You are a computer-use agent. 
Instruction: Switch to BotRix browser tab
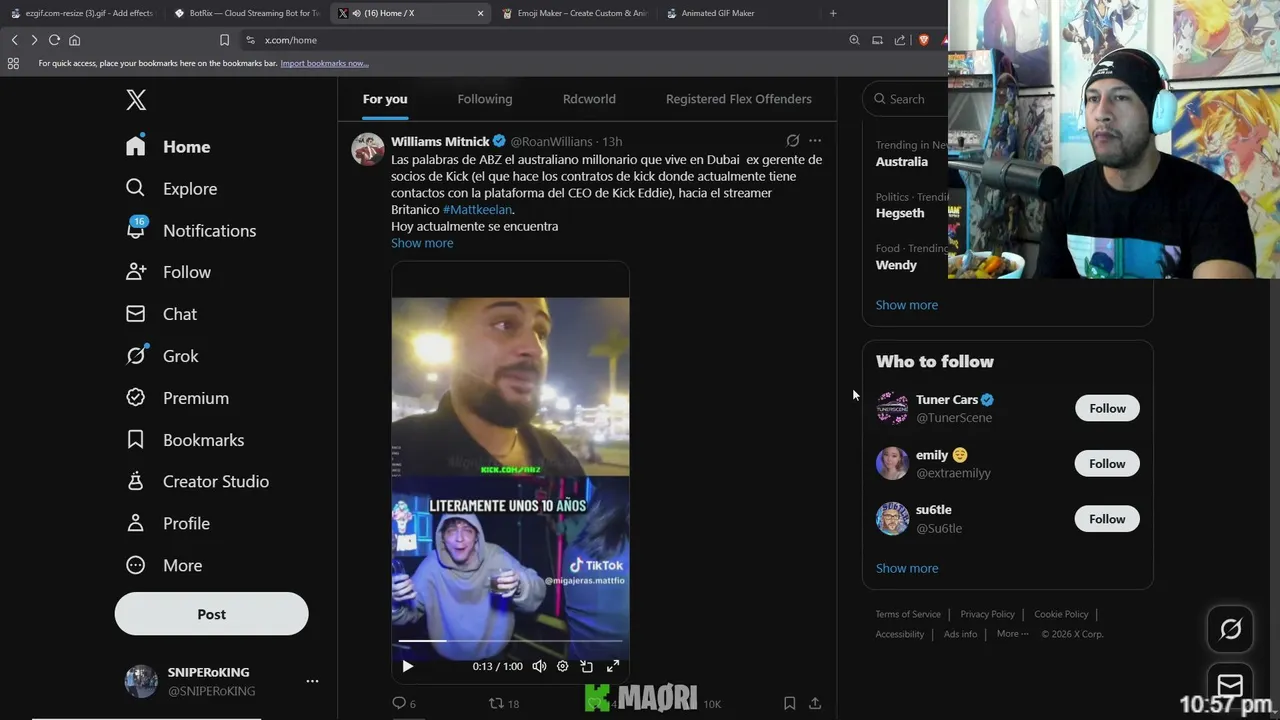tap(245, 13)
